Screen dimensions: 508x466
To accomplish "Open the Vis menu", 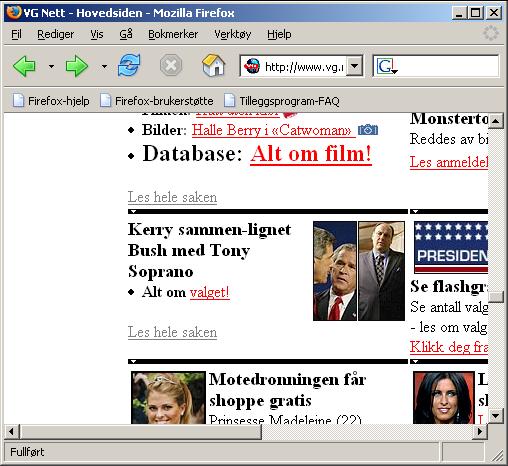I will click(x=97, y=34).
